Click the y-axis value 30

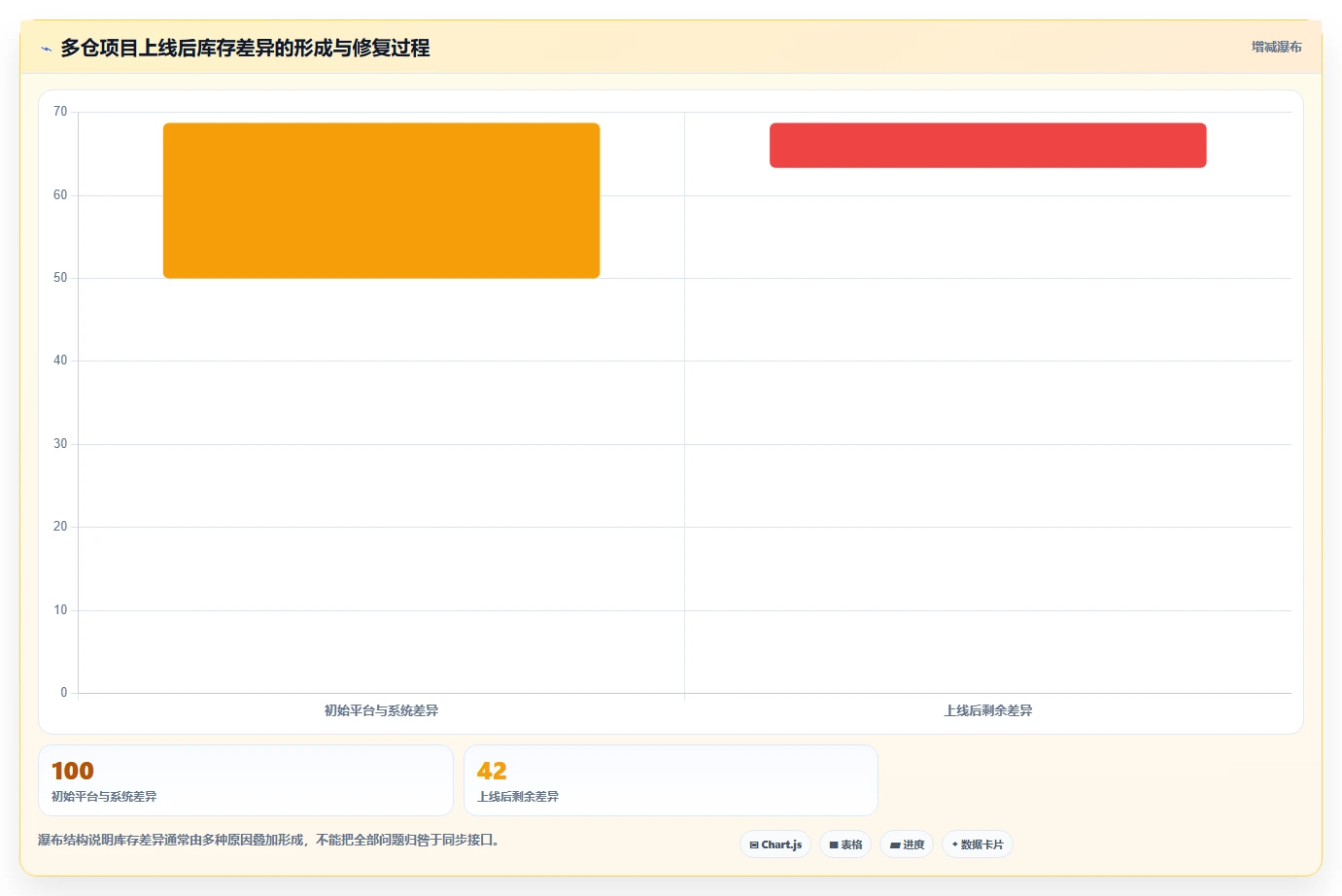[60, 444]
